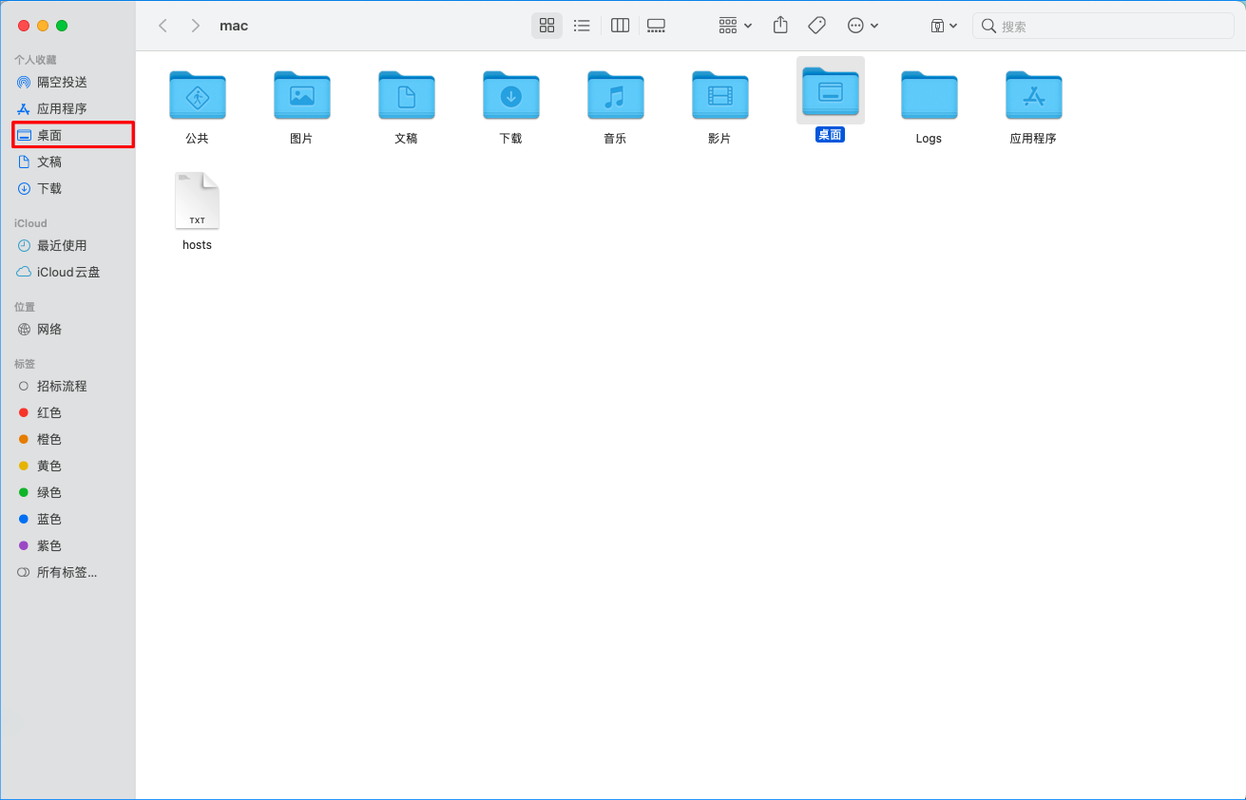Select the Logs folder icon
The width and height of the screenshot is (1246, 800).
[x=929, y=95]
